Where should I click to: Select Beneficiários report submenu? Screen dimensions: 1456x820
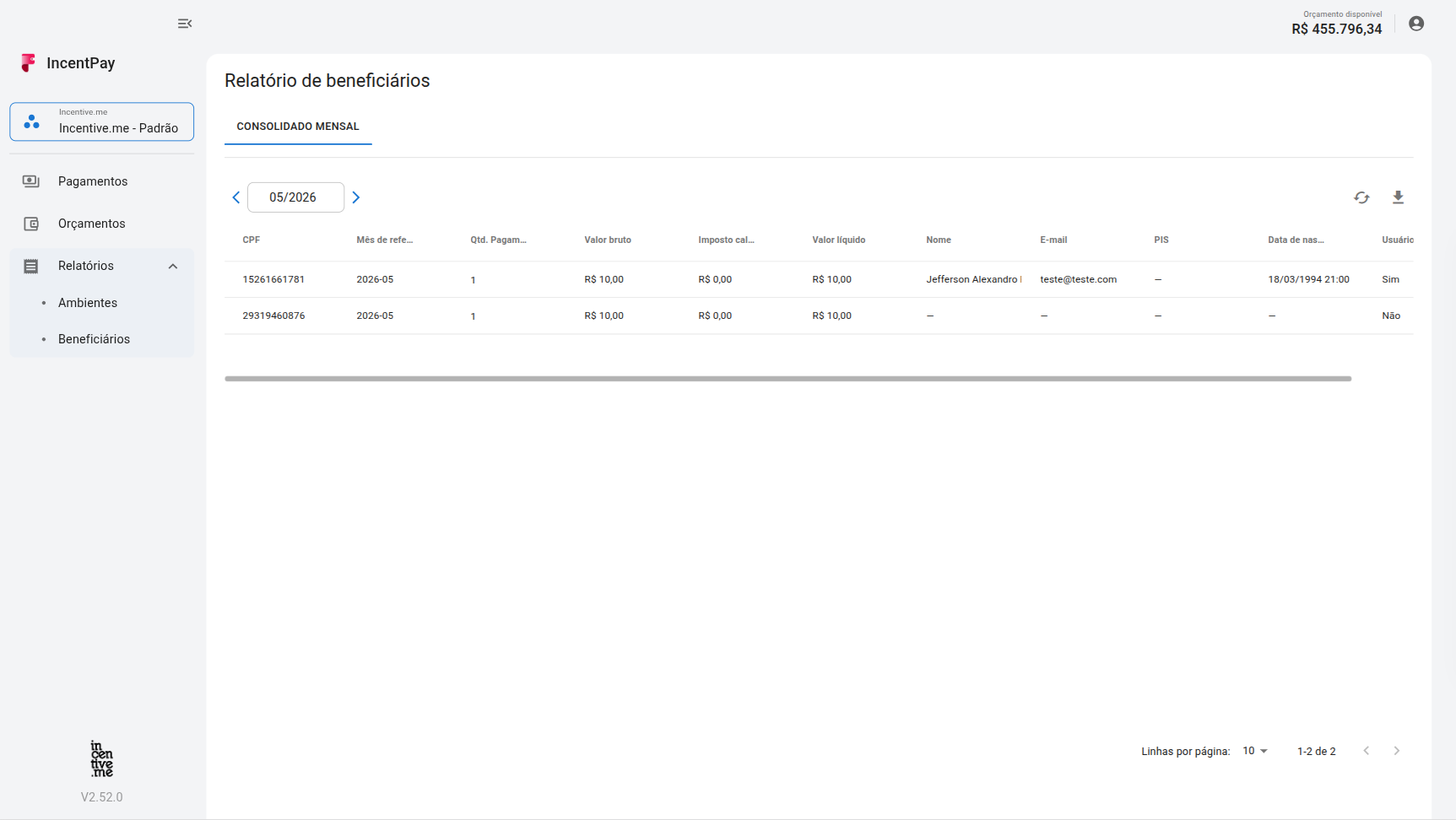(94, 339)
